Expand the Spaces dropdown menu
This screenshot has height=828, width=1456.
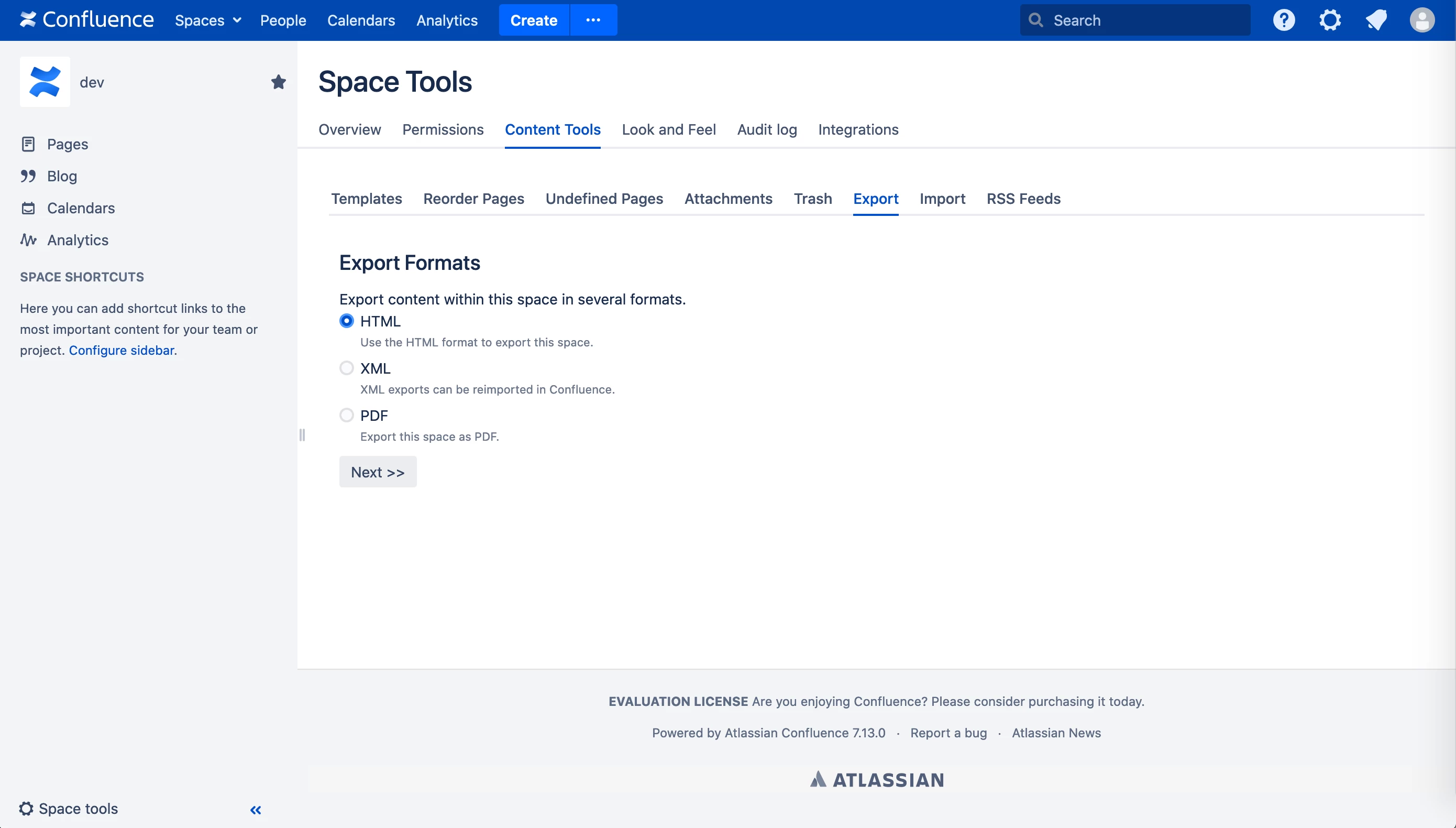pyautogui.click(x=207, y=20)
